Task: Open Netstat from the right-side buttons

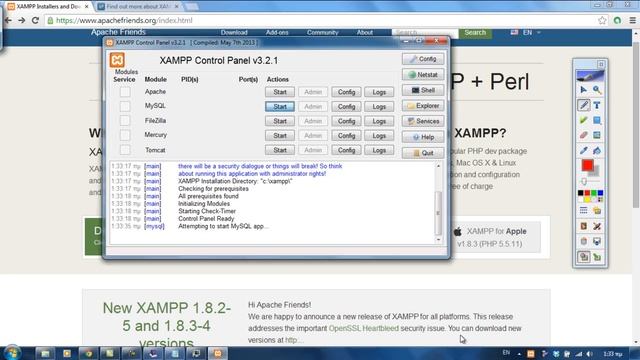Action: point(423,74)
